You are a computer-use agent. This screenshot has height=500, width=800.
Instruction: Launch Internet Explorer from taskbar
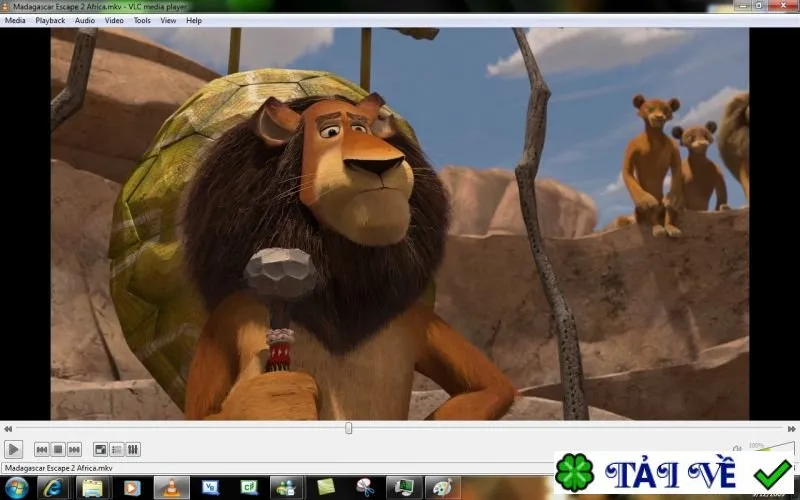point(53,488)
